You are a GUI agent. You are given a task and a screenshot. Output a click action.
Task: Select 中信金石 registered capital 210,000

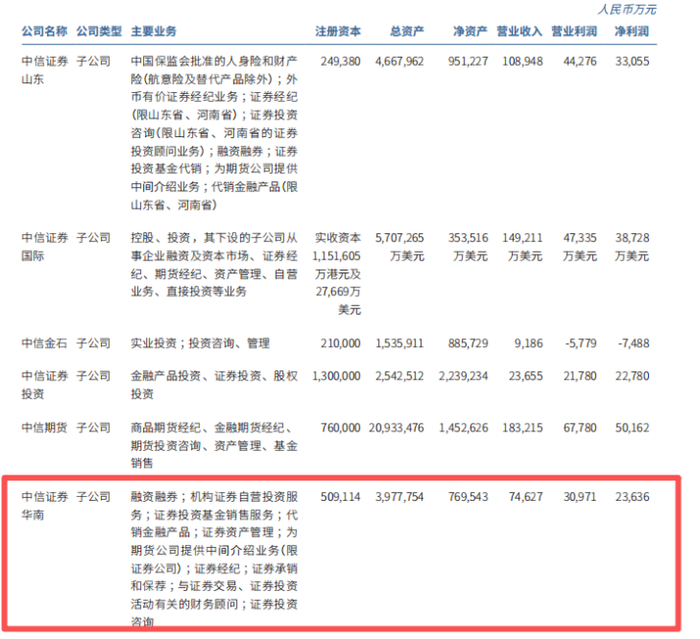(340, 343)
